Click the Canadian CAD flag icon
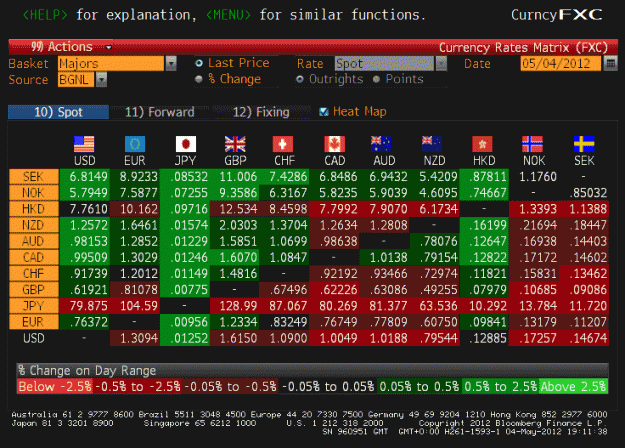The image size is (625, 448). coord(334,144)
